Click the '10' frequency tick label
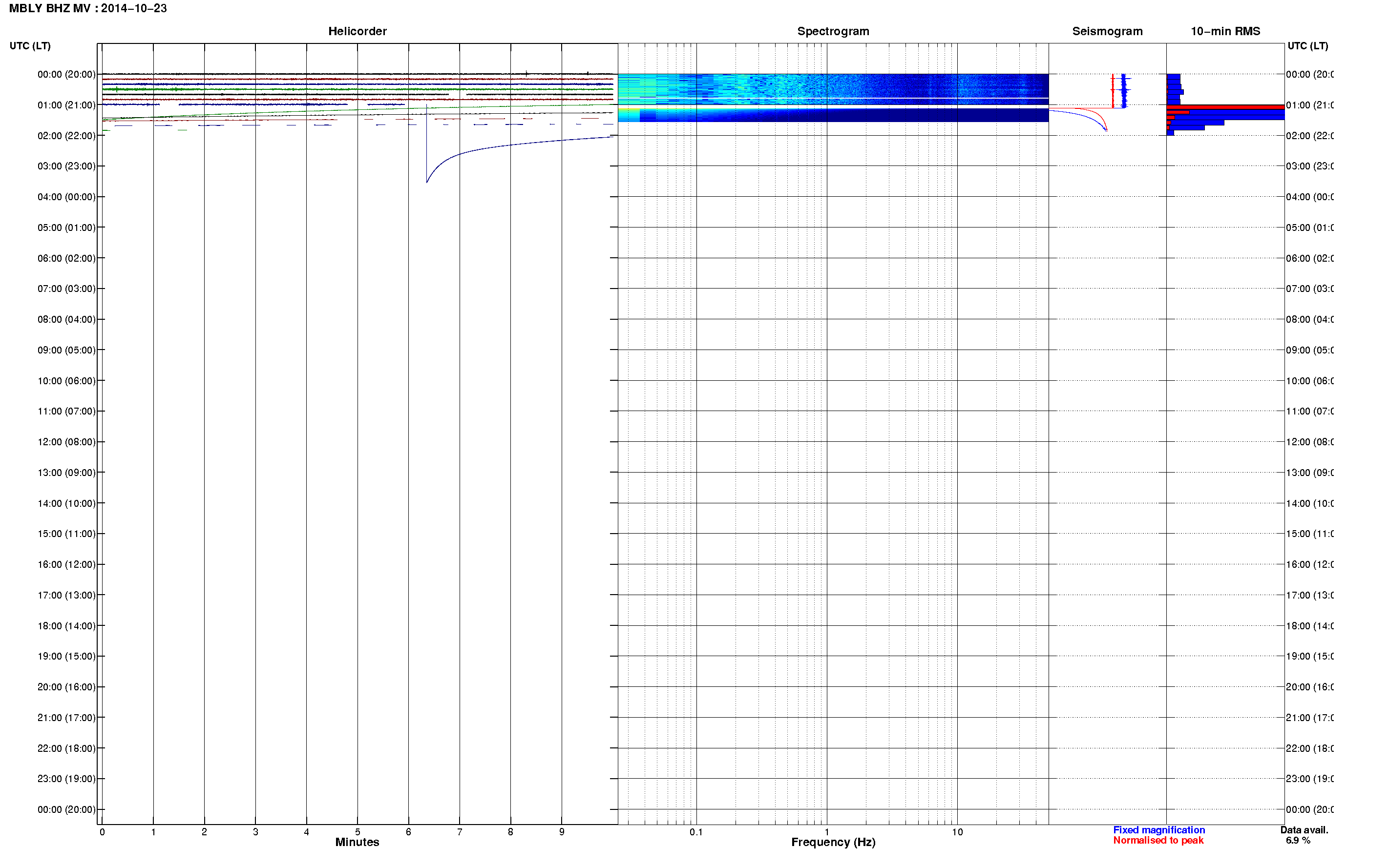Image resolution: width=1389 pixels, height=868 pixels. [x=957, y=832]
